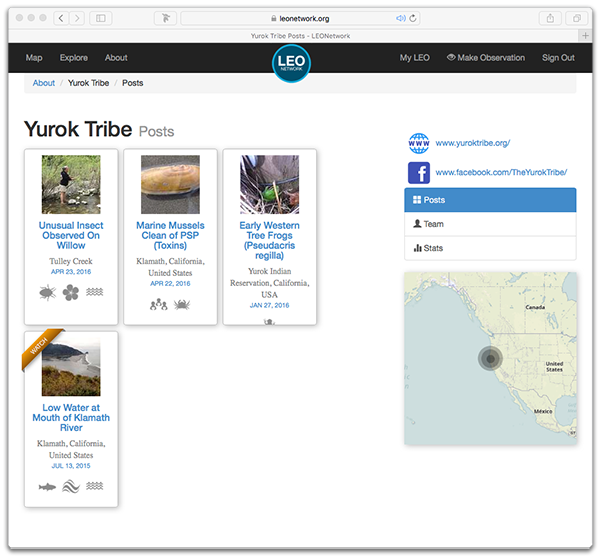
Task: Select the Posts tab in the side panel
Action: [490, 200]
